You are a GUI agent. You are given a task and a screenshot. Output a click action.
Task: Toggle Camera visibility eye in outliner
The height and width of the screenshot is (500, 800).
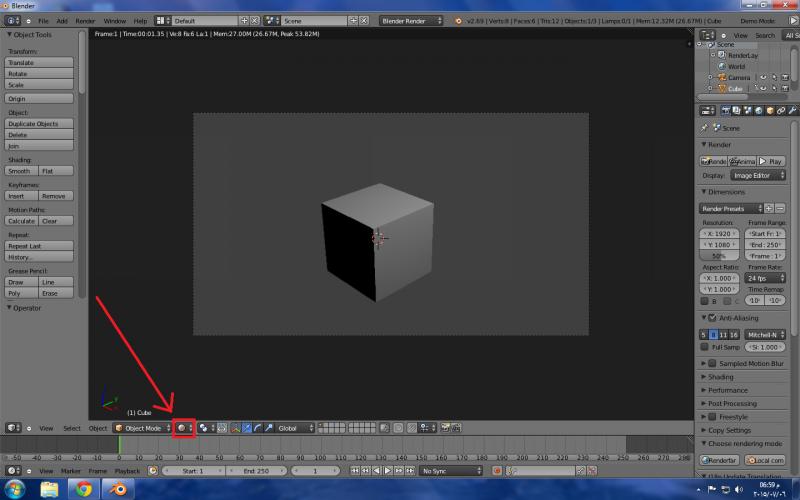(763, 78)
